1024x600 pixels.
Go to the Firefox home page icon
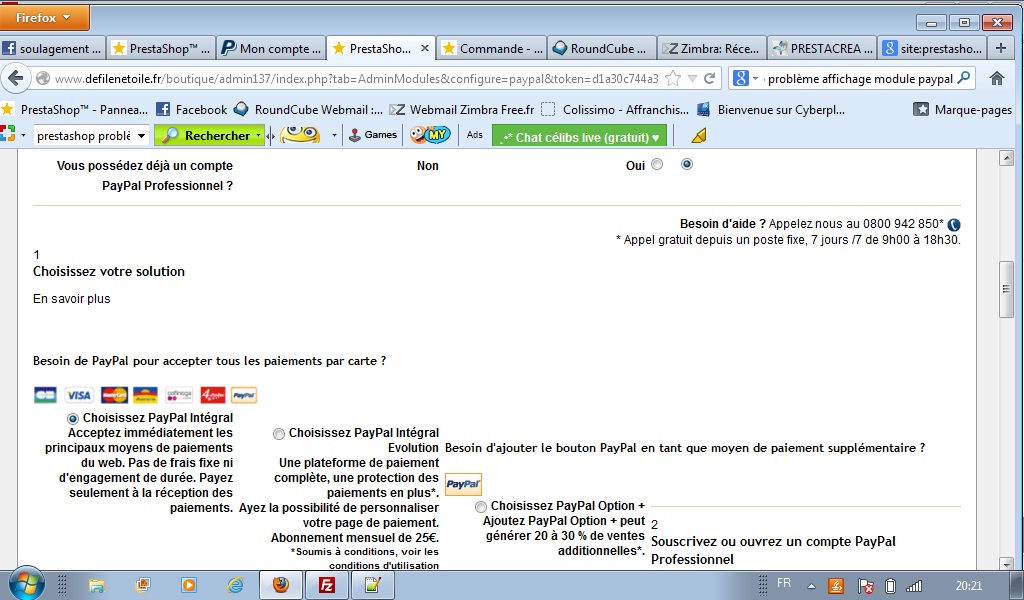click(x=997, y=78)
